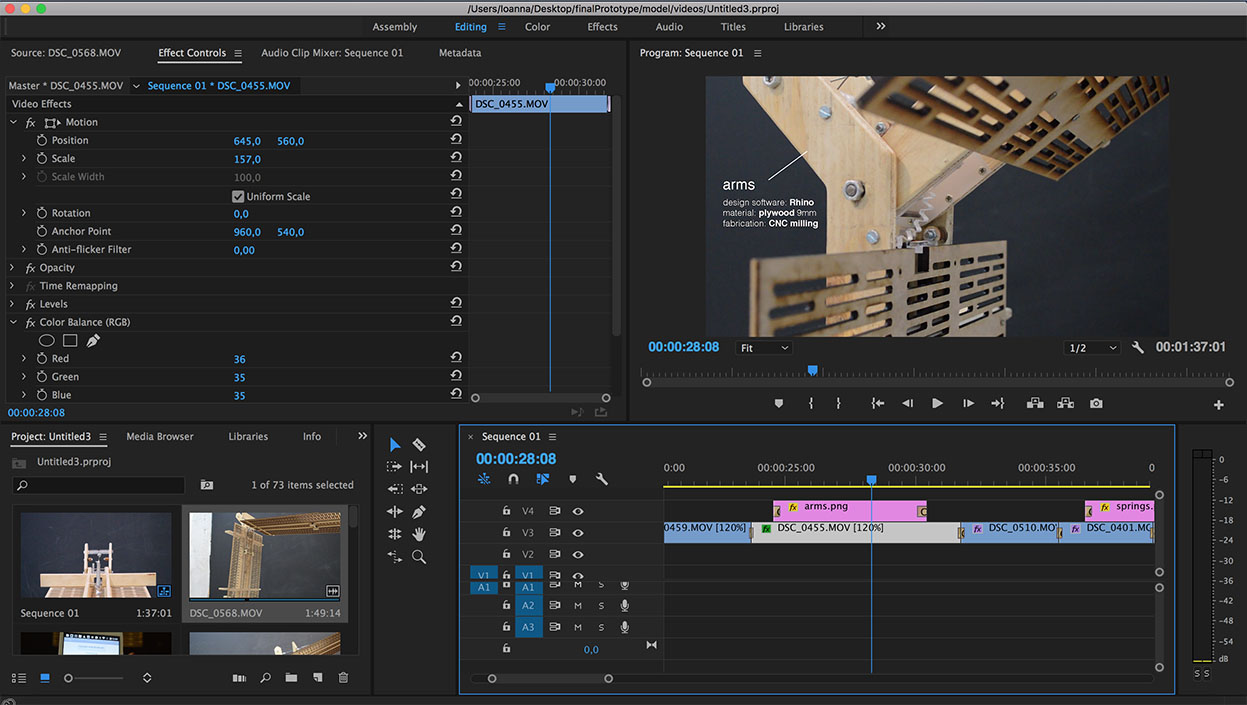Image resolution: width=1247 pixels, height=705 pixels.
Task: Switch to the Color workspace
Action: 537,27
